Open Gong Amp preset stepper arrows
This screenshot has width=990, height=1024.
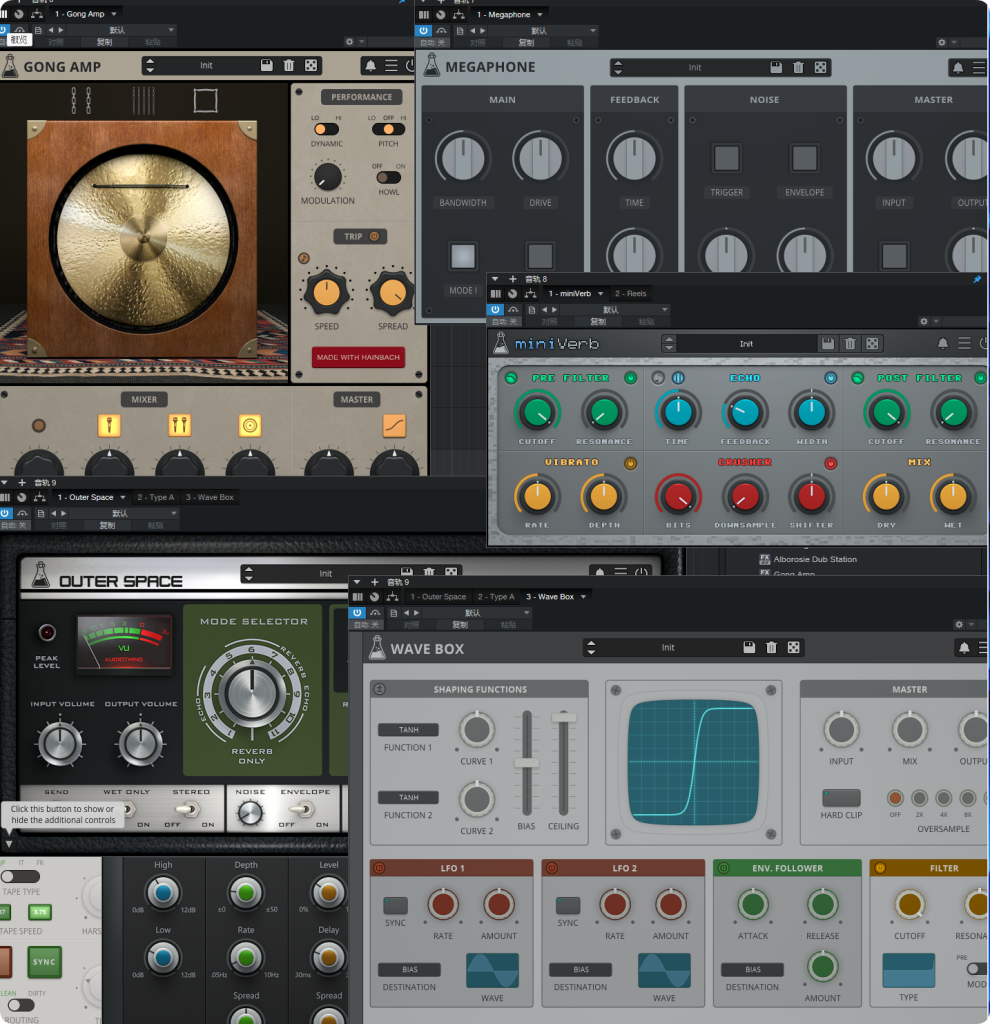coord(150,65)
